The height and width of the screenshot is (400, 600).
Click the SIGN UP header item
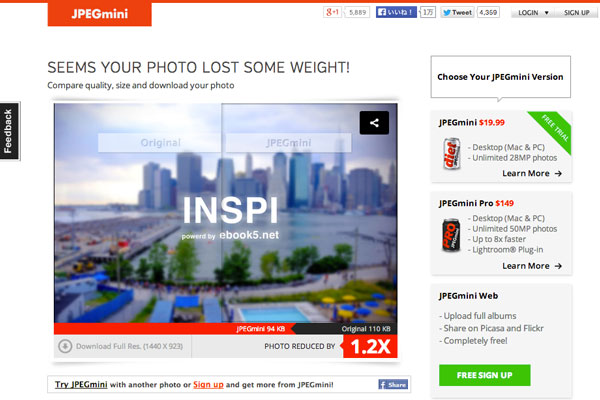577,13
